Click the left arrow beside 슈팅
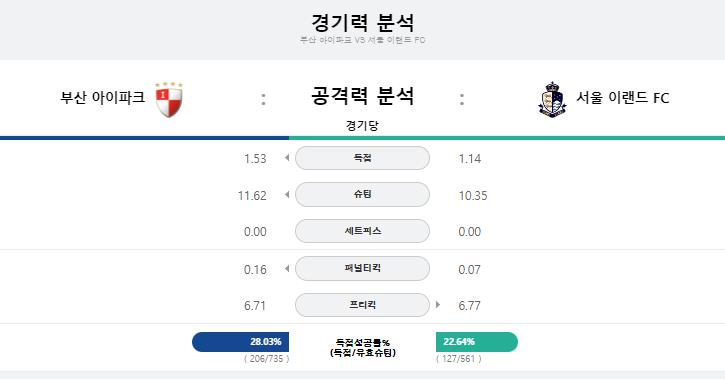 coord(287,195)
